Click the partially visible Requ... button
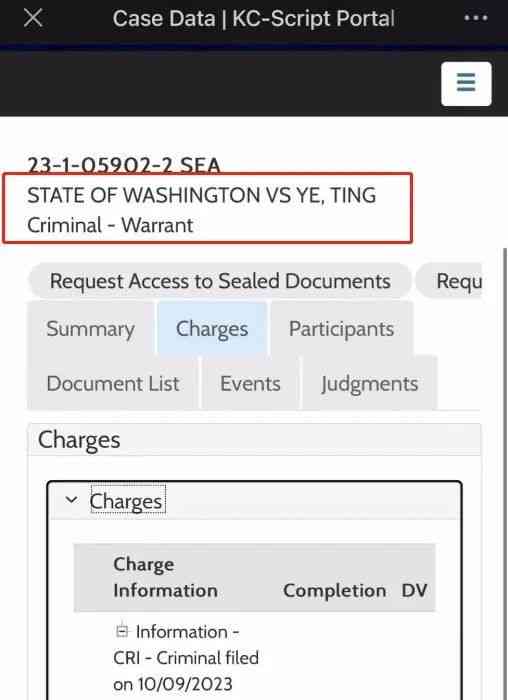This screenshot has height=700, width=508. tap(449, 281)
